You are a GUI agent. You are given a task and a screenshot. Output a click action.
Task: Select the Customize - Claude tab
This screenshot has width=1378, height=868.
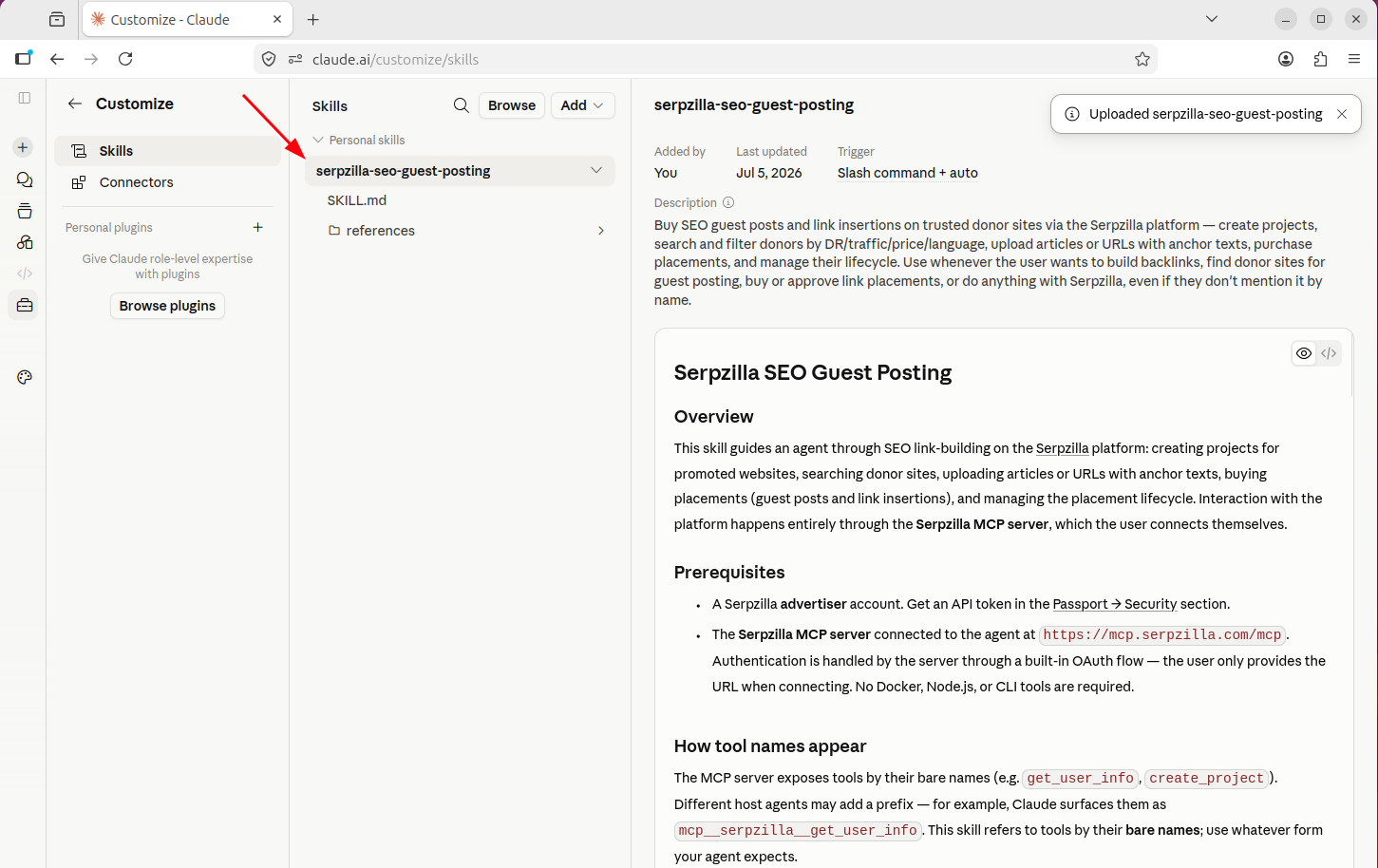[x=187, y=19]
